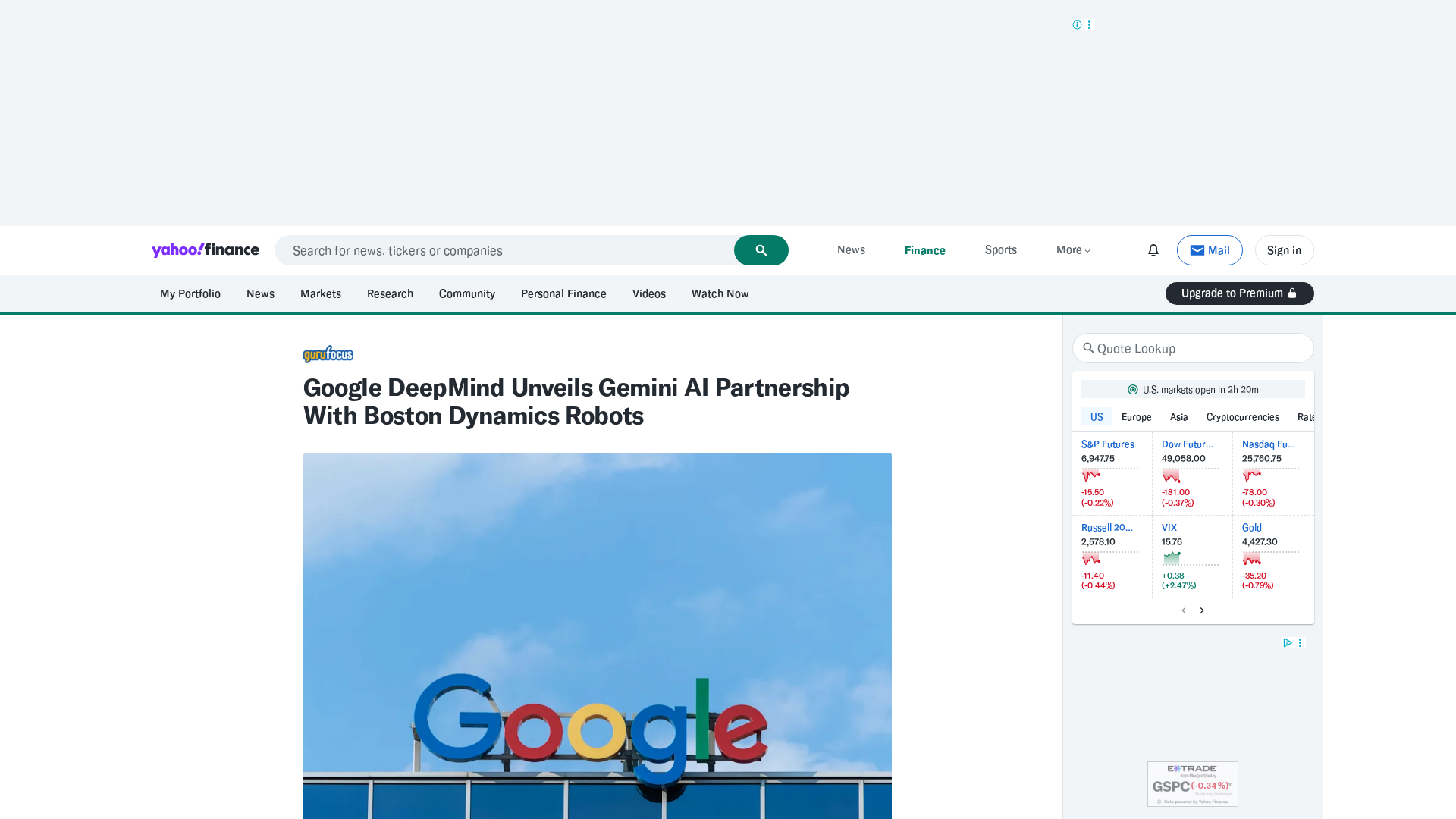Open sidebar ad options three-dot menu

click(x=1300, y=642)
